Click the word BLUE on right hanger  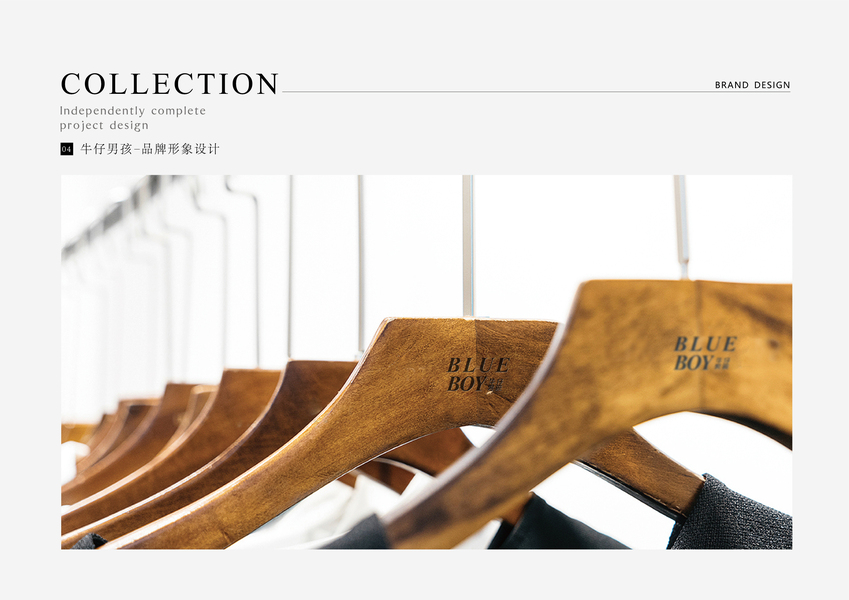tap(706, 344)
